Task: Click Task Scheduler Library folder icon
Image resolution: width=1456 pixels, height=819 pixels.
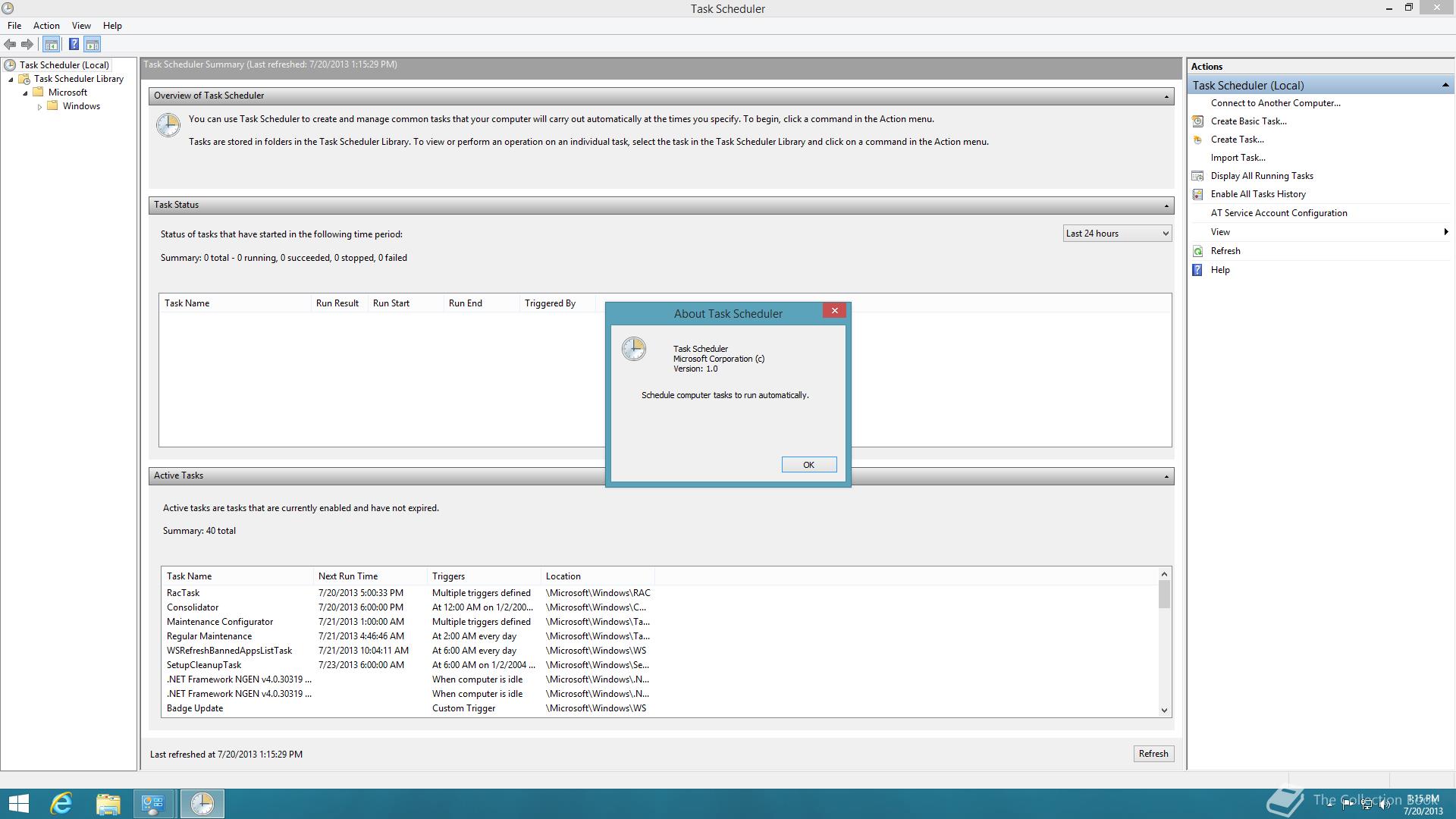Action: point(24,79)
